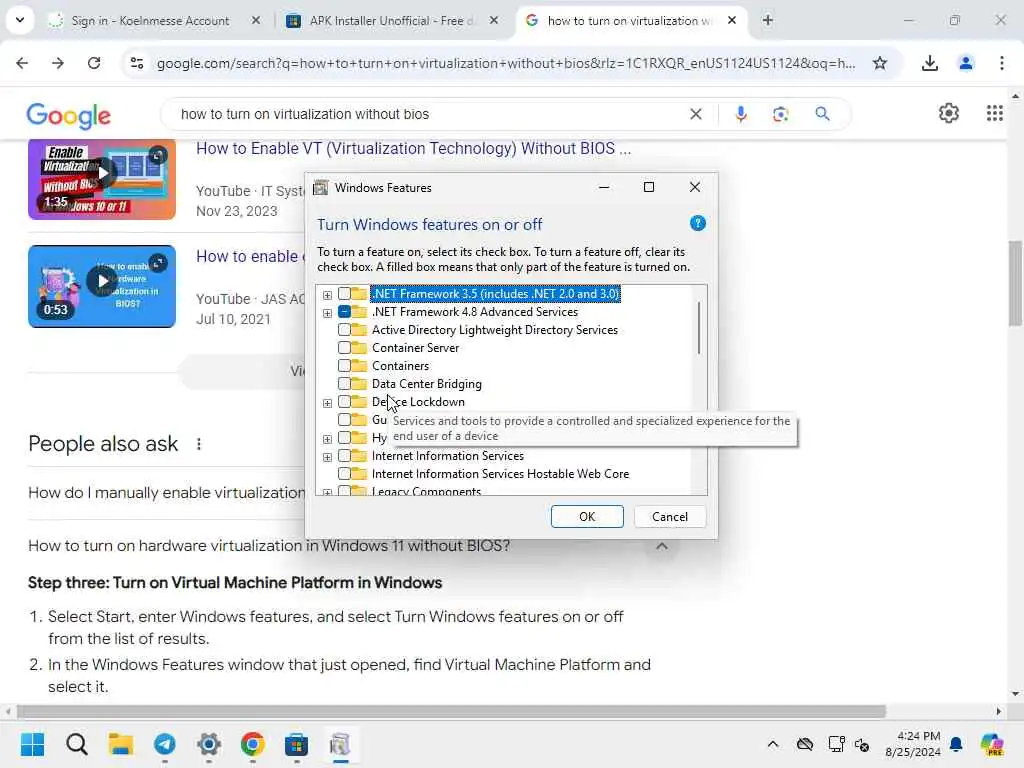Image resolution: width=1024 pixels, height=768 pixels.
Task: Open Google quick settings gear
Action: 948,114
